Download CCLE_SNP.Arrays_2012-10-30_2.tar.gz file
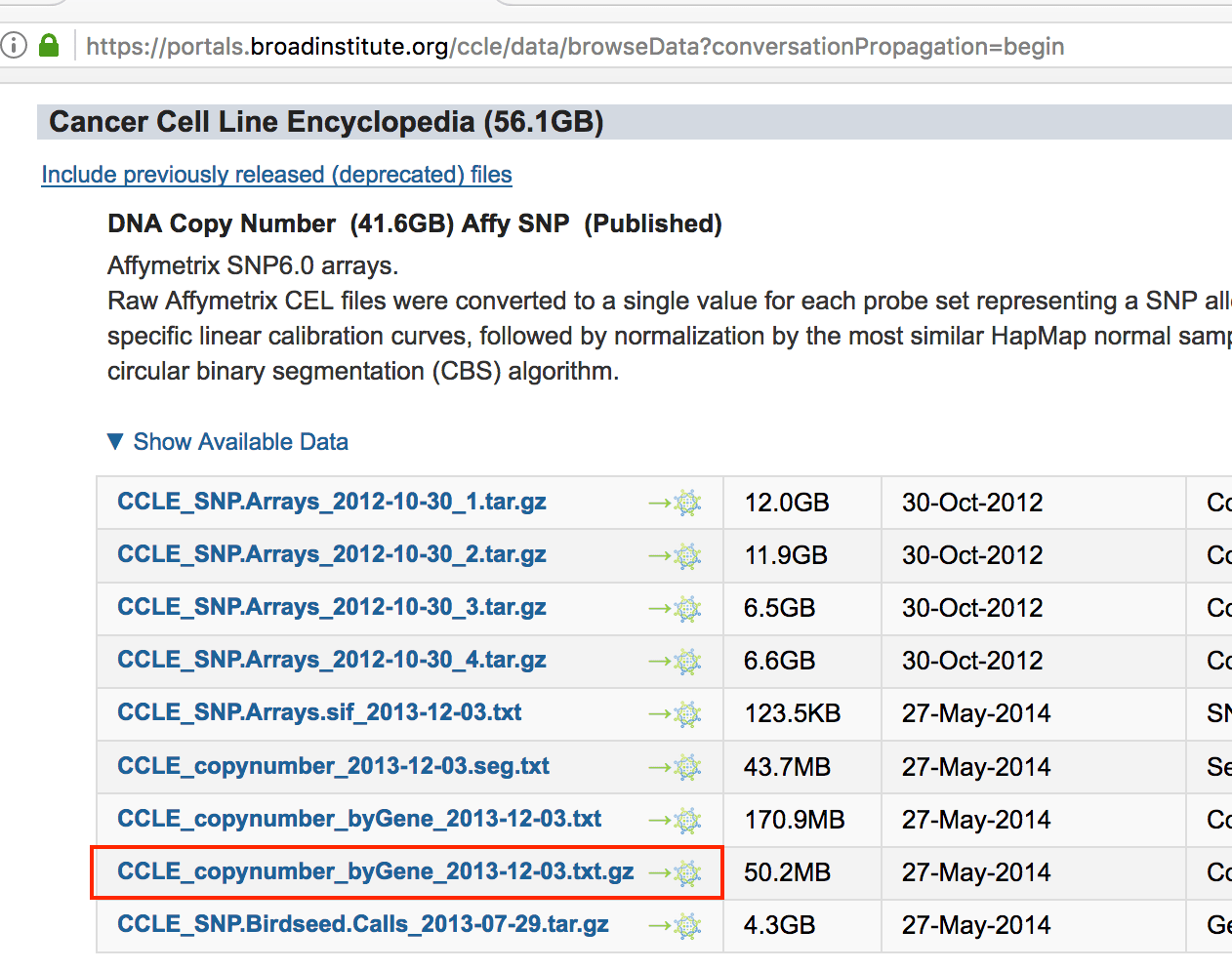Screen dimensions: 1232x970 tap(332, 554)
